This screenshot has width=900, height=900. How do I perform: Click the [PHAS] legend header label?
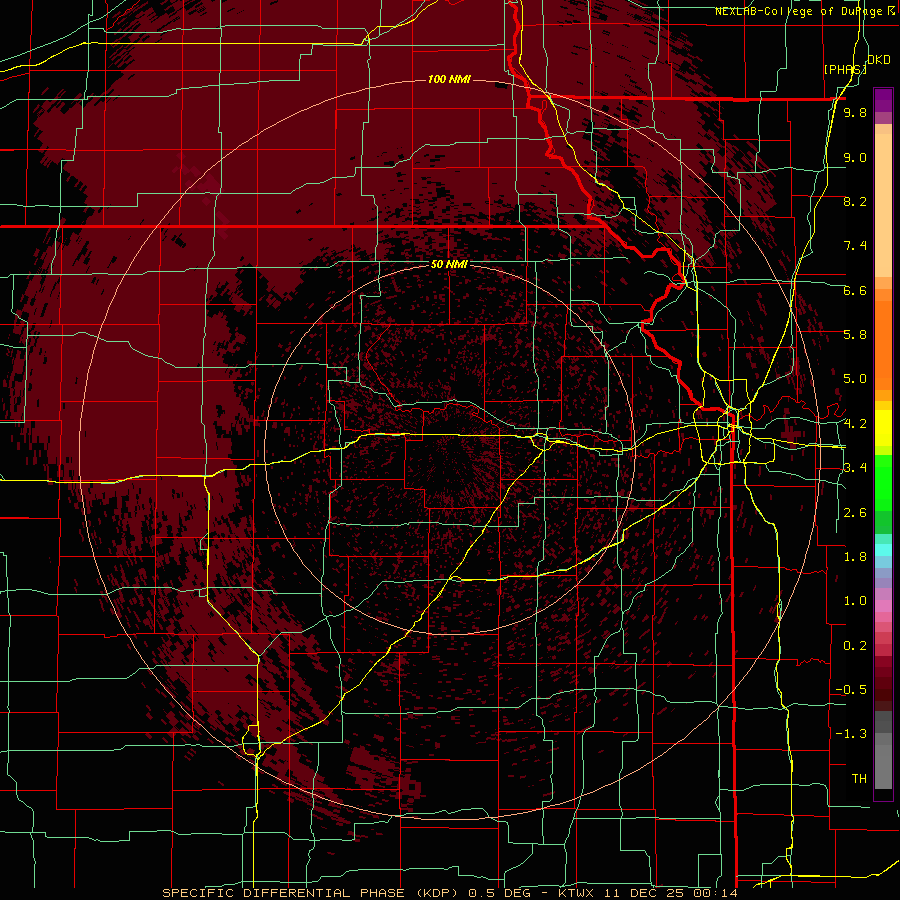pyautogui.click(x=844, y=69)
